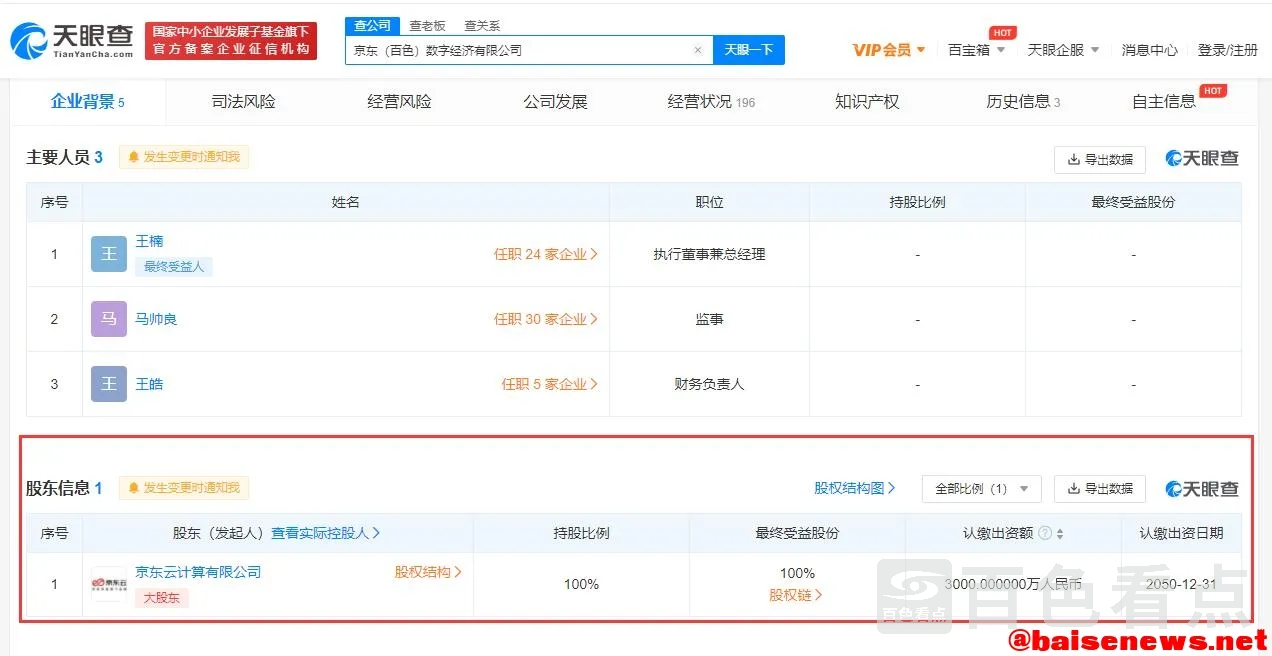Viewport: 1272px width, 656px height.
Task: Enable change notification for 股东信息
Action: (x=184, y=488)
